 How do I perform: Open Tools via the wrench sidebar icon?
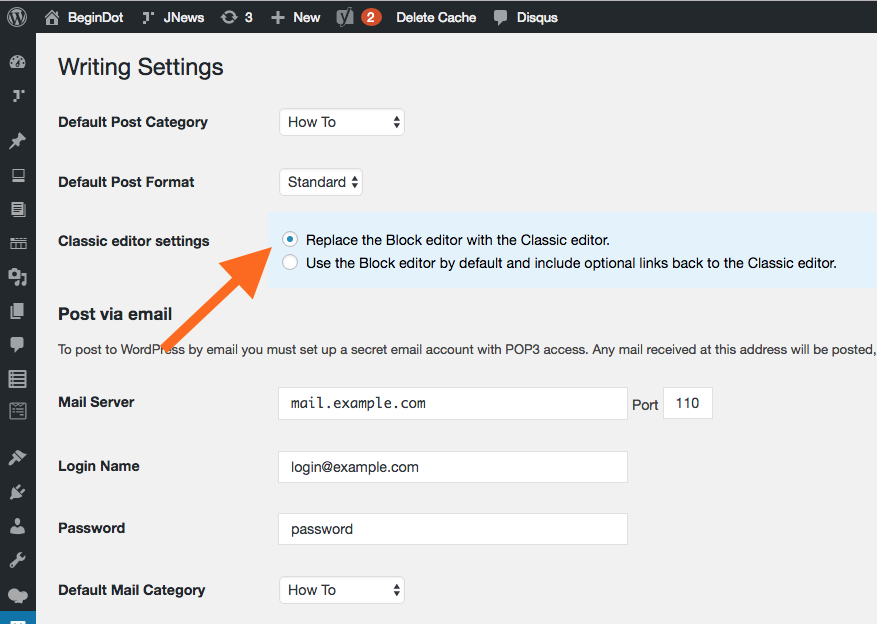click(17, 560)
